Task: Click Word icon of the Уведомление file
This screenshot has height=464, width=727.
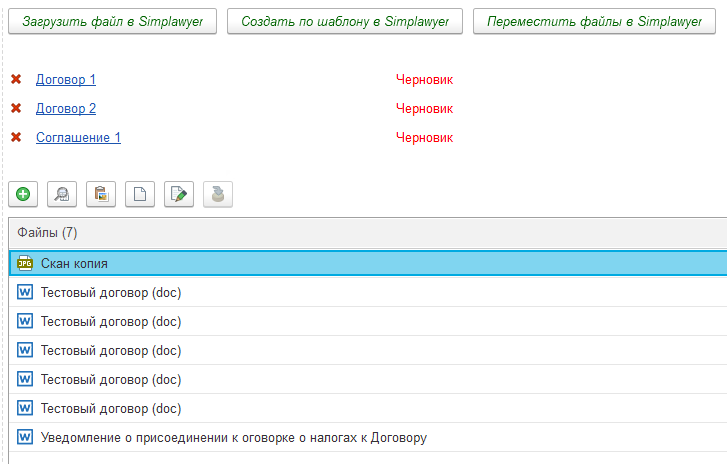Action: (26, 437)
